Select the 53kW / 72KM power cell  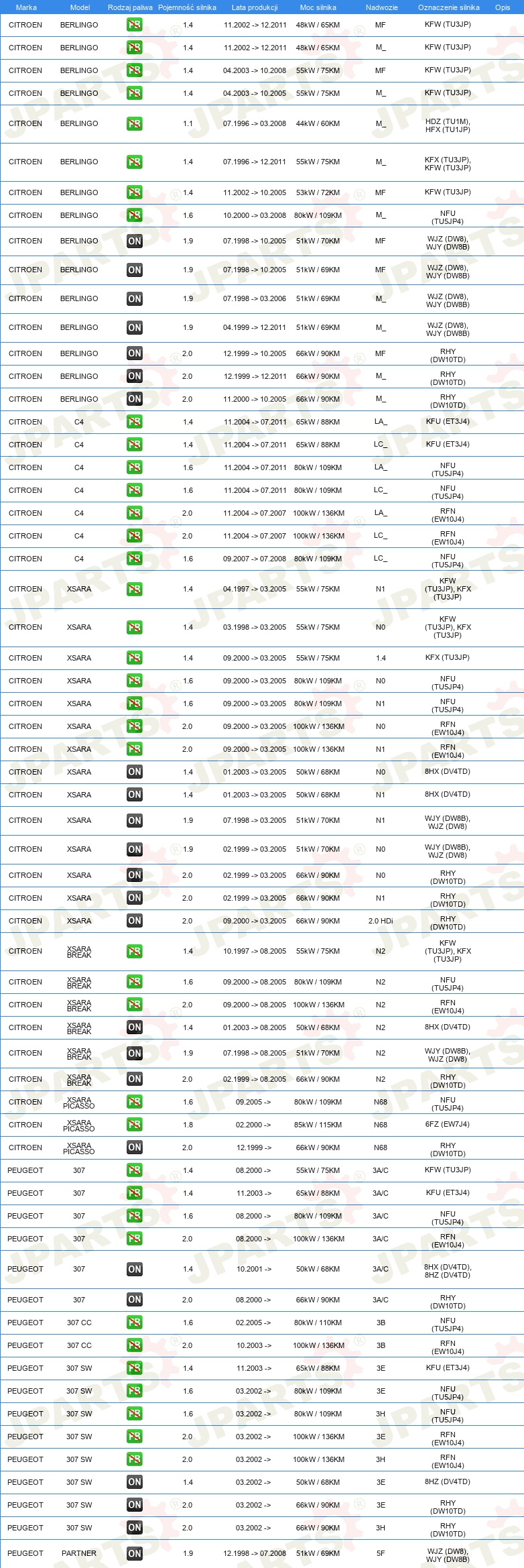pyautogui.click(x=318, y=192)
